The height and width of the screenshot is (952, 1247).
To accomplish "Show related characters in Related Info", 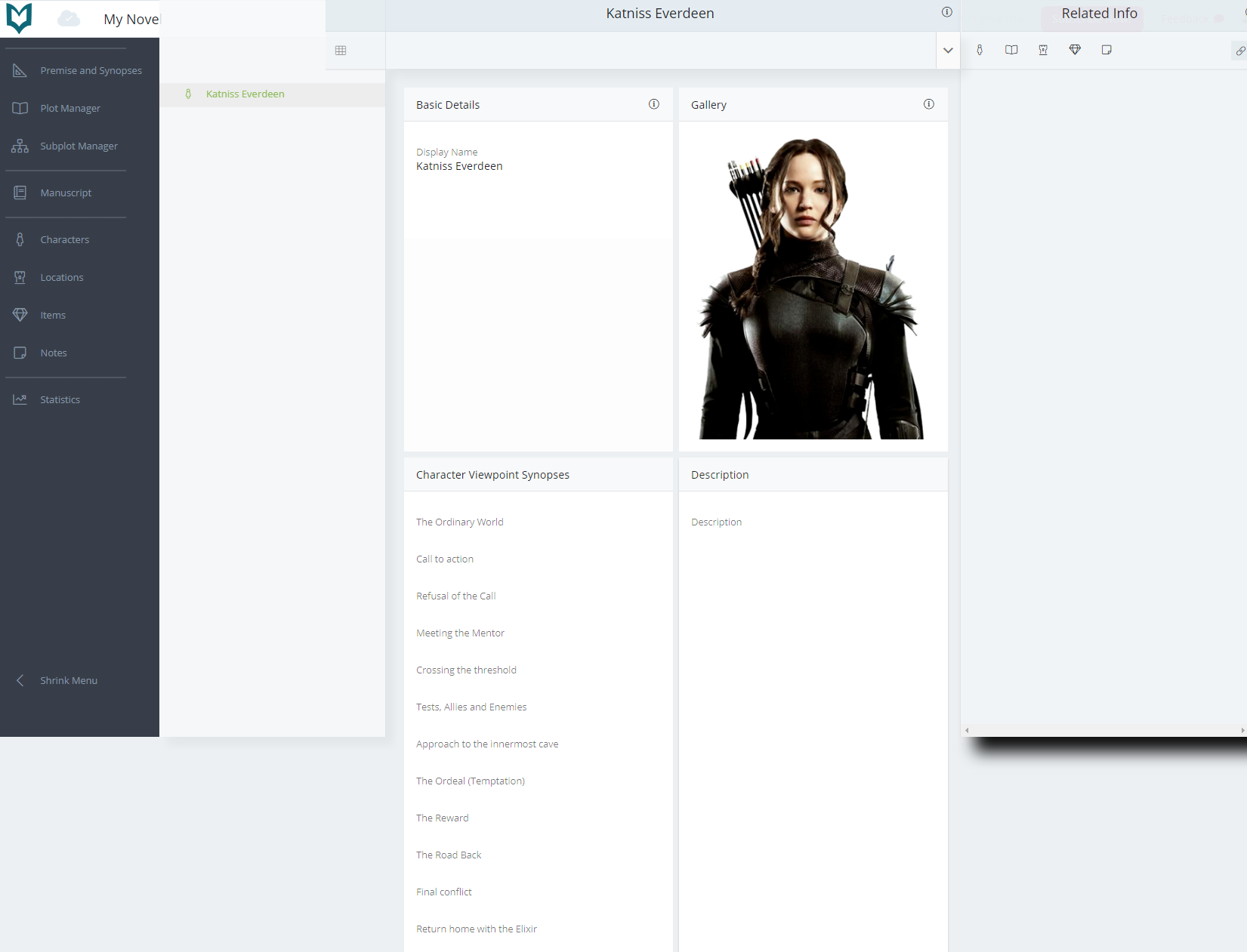I will [x=980, y=50].
